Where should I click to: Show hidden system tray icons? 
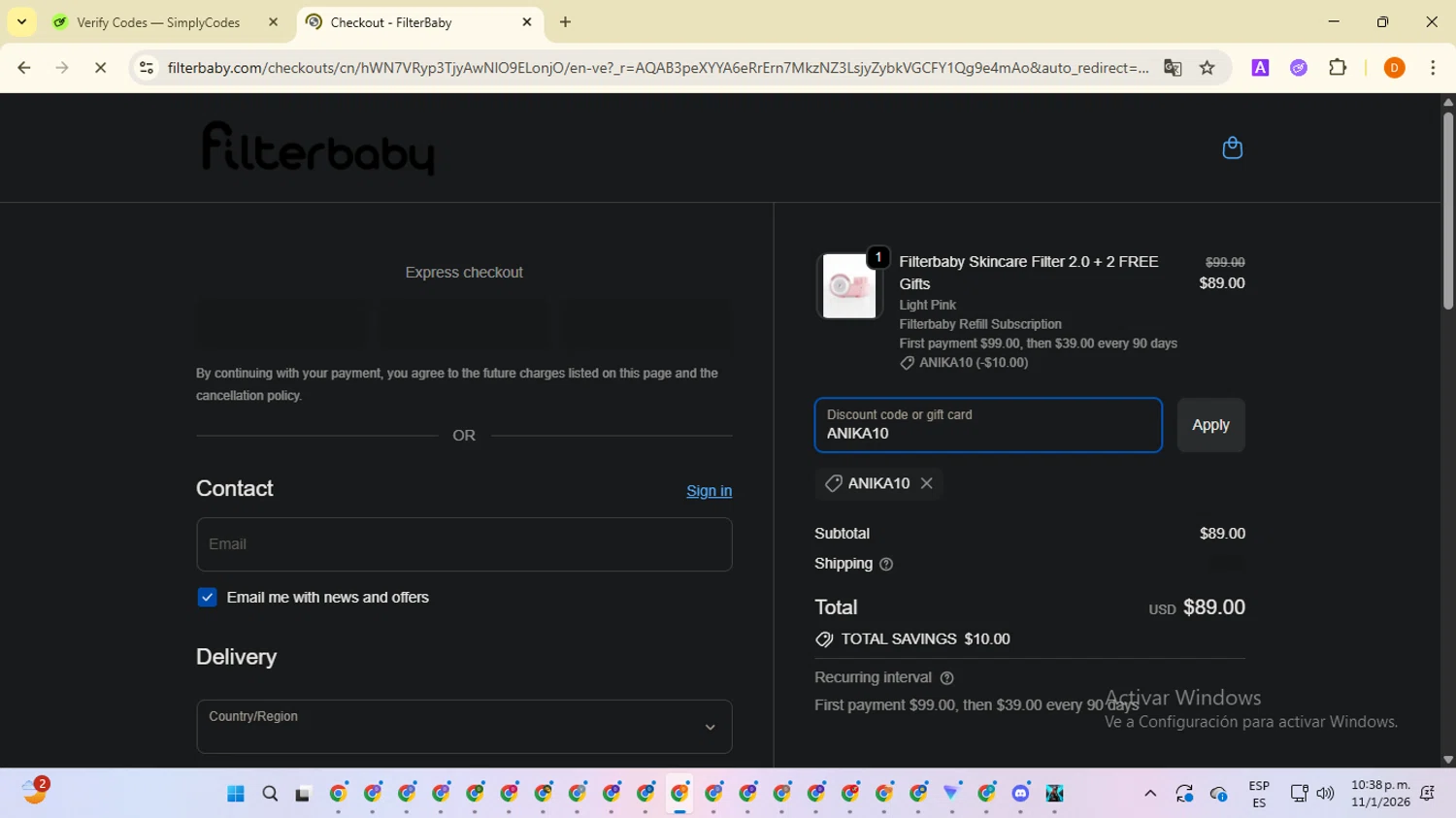(1150, 794)
